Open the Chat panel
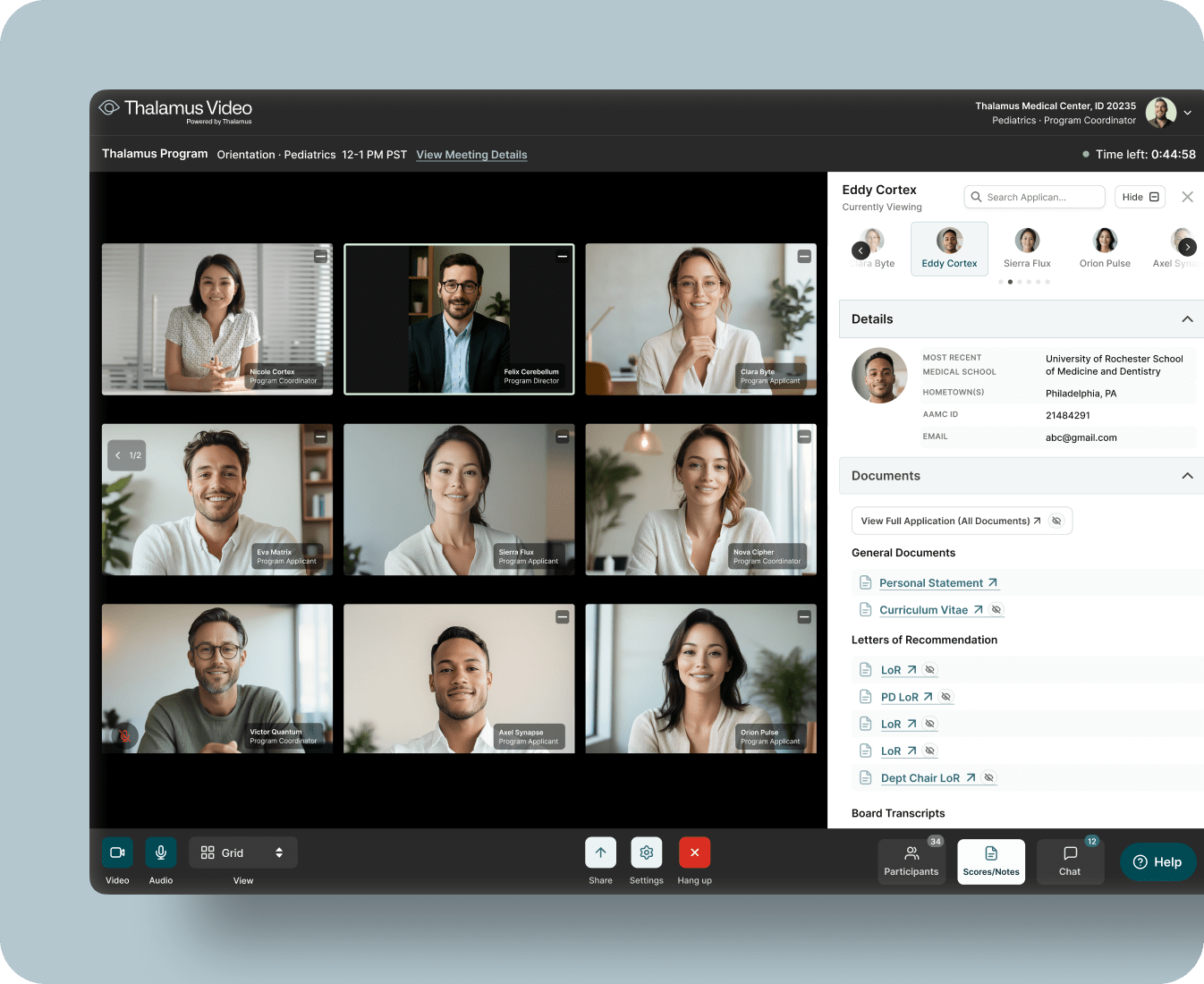The width and height of the screenshot is (1204, 984). coord(1070,861)
